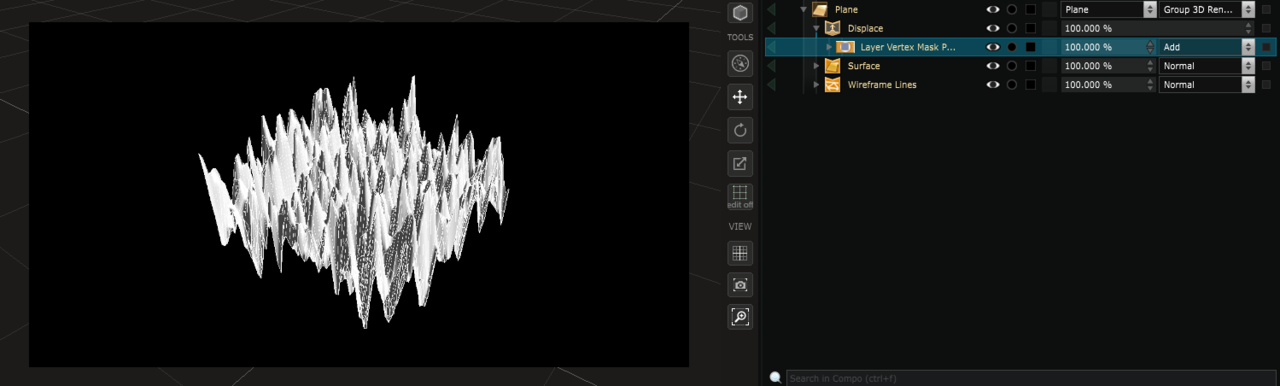The width and height of the screenshot is (1280, 386).
Task: Click the camera frame view icon
Action: click(740, 285)
